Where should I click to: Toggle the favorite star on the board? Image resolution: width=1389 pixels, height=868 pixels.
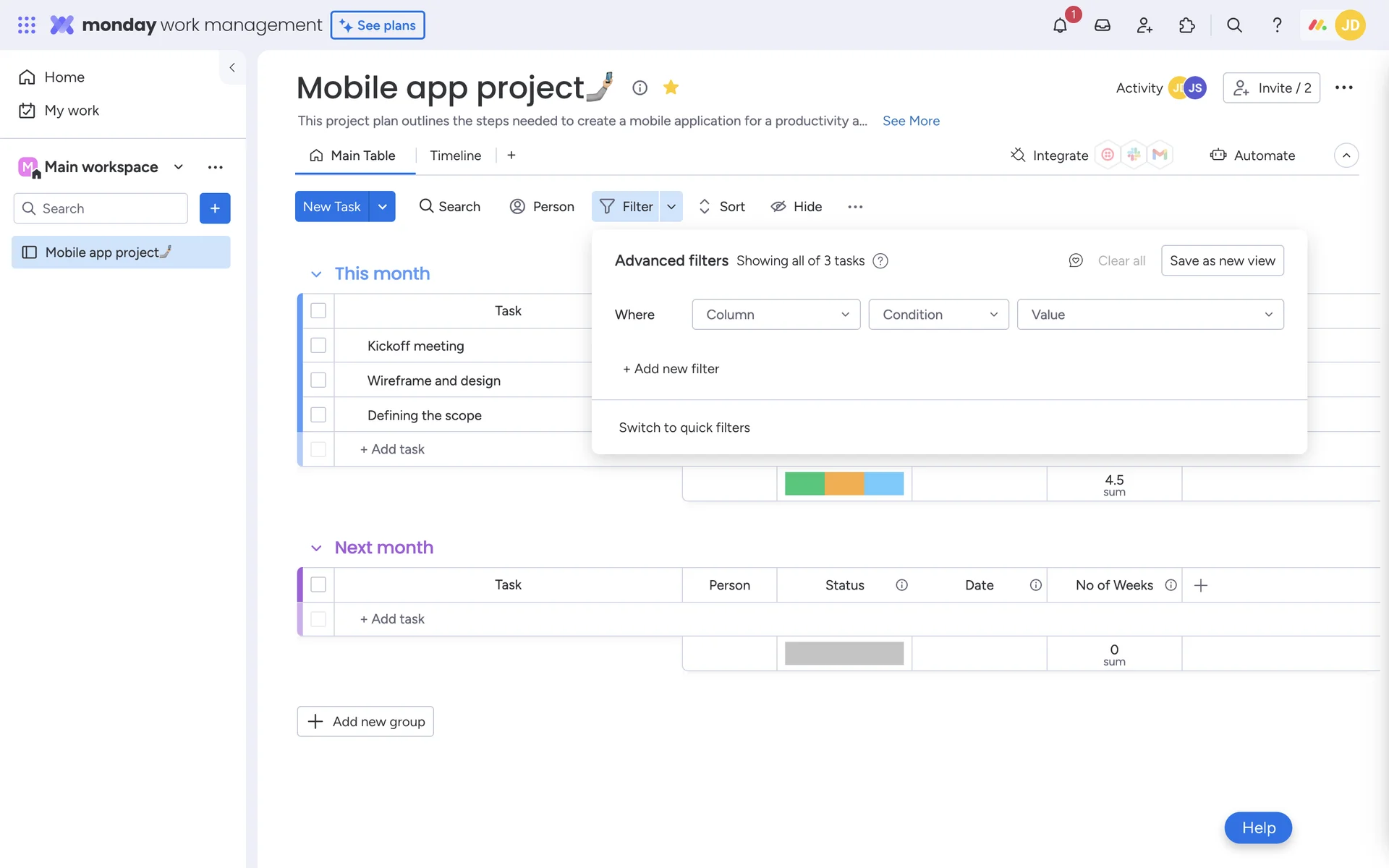(x=671, y=88)
